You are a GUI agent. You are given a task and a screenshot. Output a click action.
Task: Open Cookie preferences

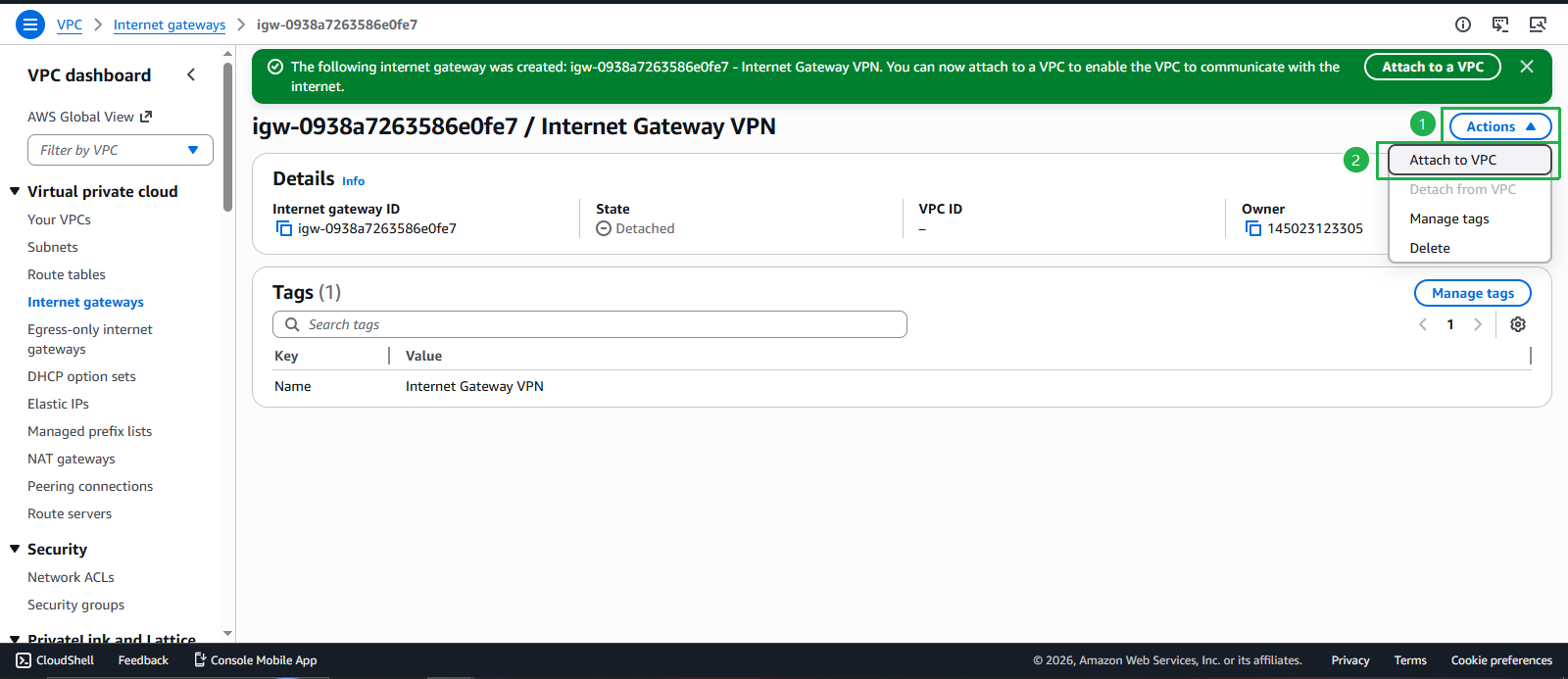[x=1501, y=660]
